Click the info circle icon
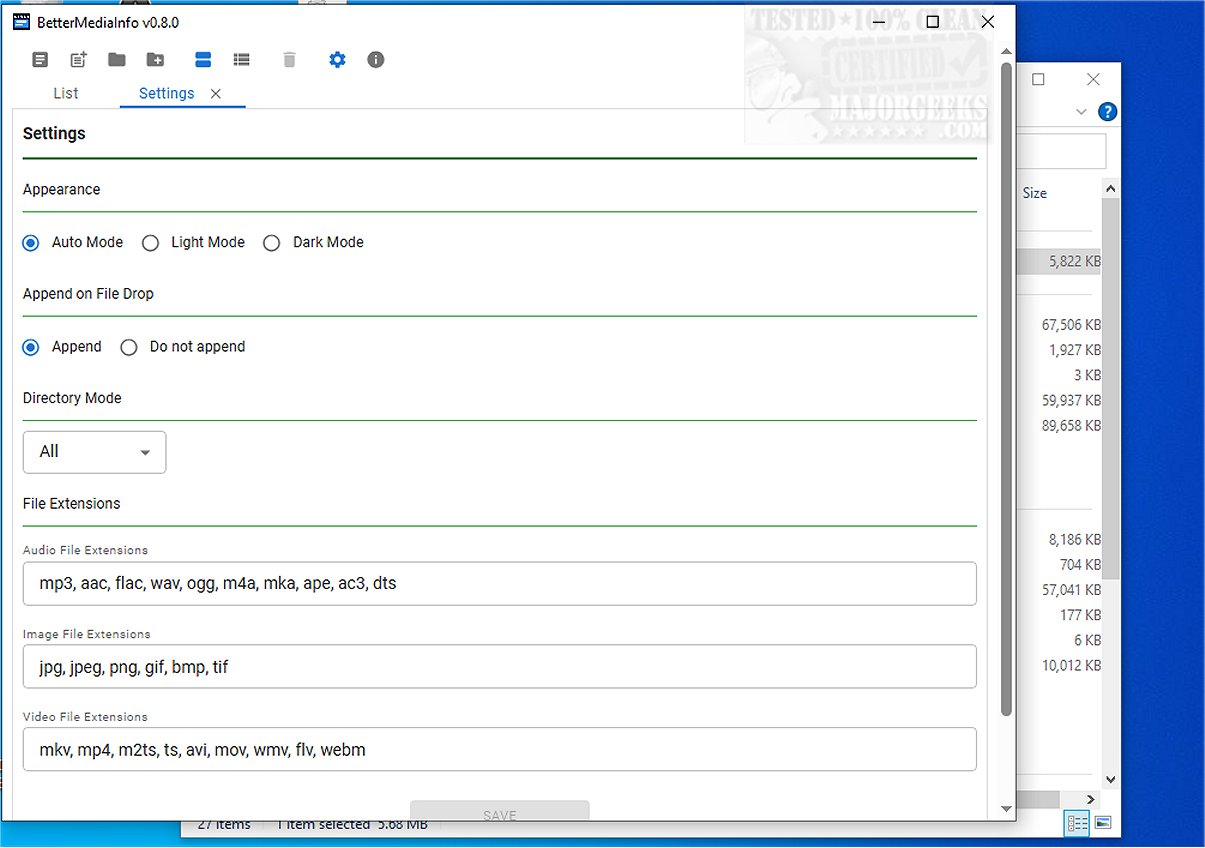Viewport: 1205px width, 848px height. coord(376,60)
